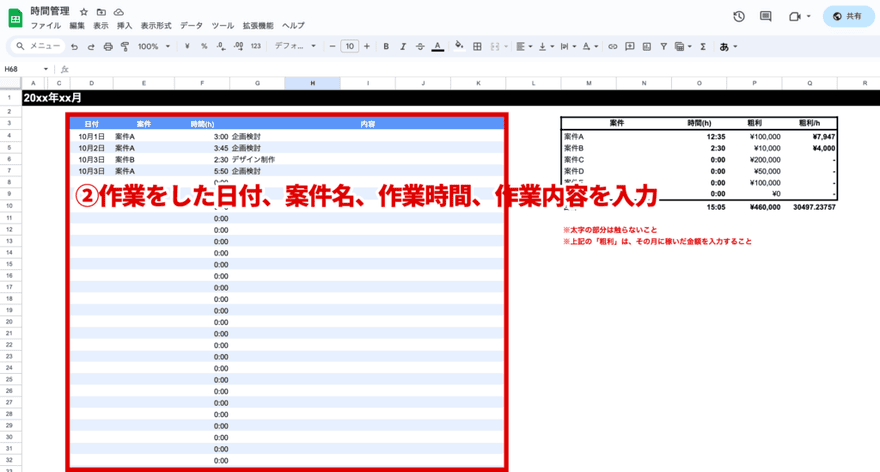
Task: Decrease decimal places
Action: pyautogui.click(x=221, y=47)
